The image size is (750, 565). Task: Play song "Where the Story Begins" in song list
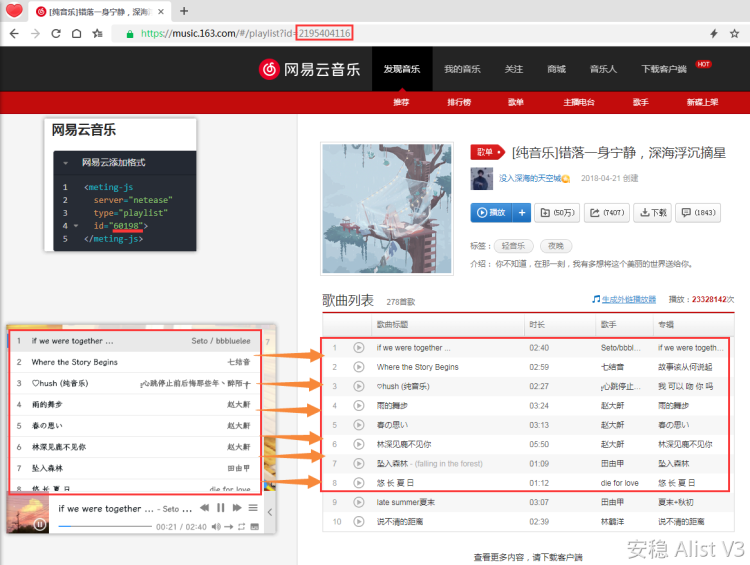pyautogui.click(x=358, y=367)
